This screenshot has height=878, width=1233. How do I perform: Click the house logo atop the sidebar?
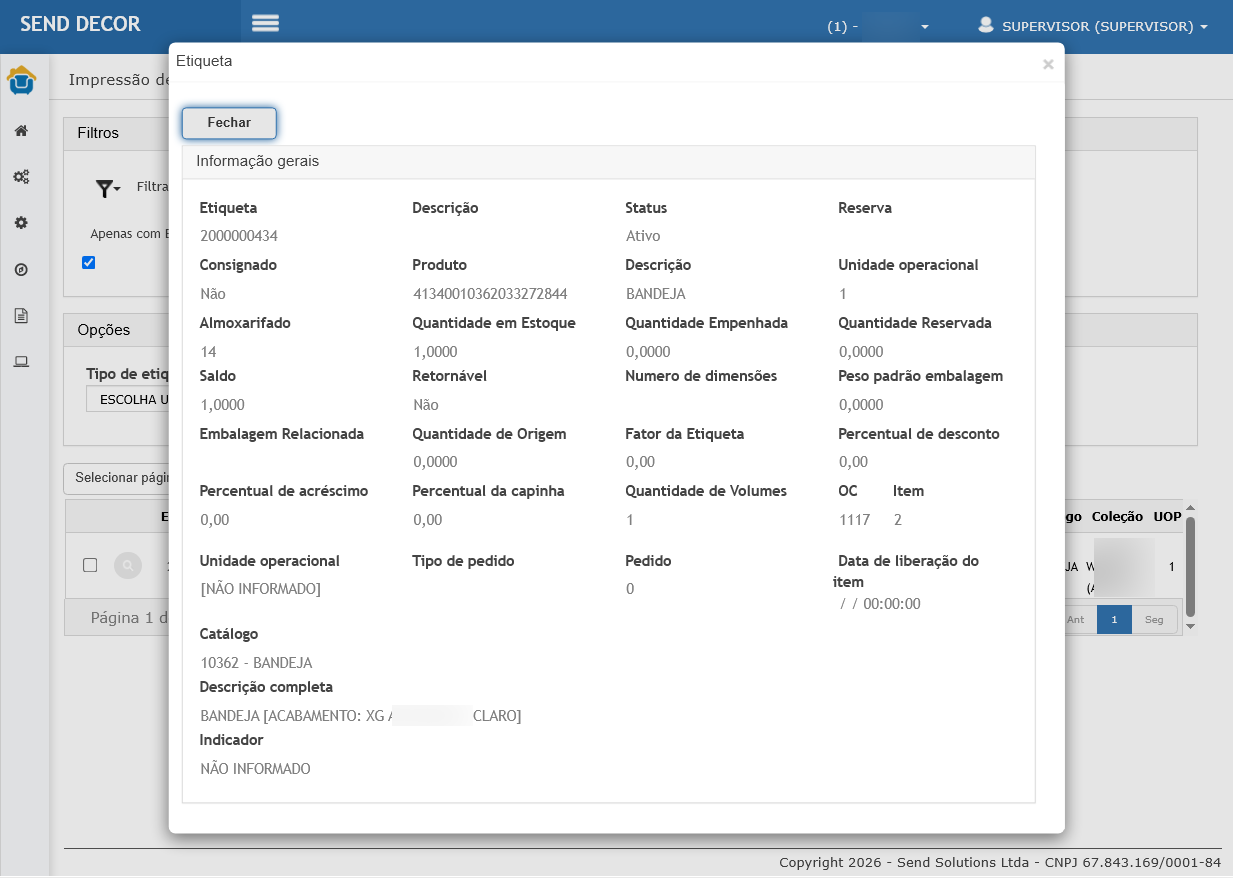[x=21, y=80]
